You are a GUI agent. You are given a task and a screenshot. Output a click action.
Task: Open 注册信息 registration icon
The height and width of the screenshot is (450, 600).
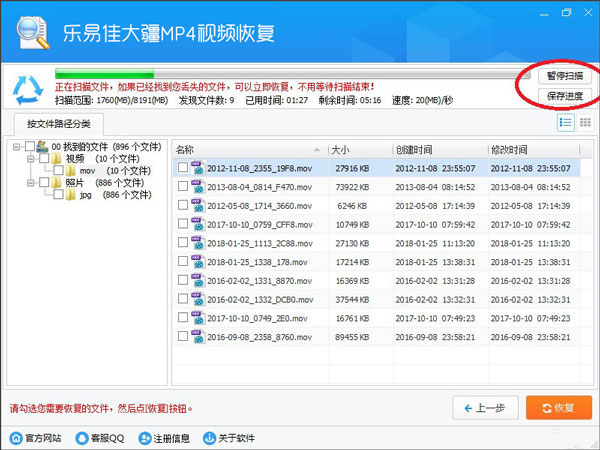(145, 438)
